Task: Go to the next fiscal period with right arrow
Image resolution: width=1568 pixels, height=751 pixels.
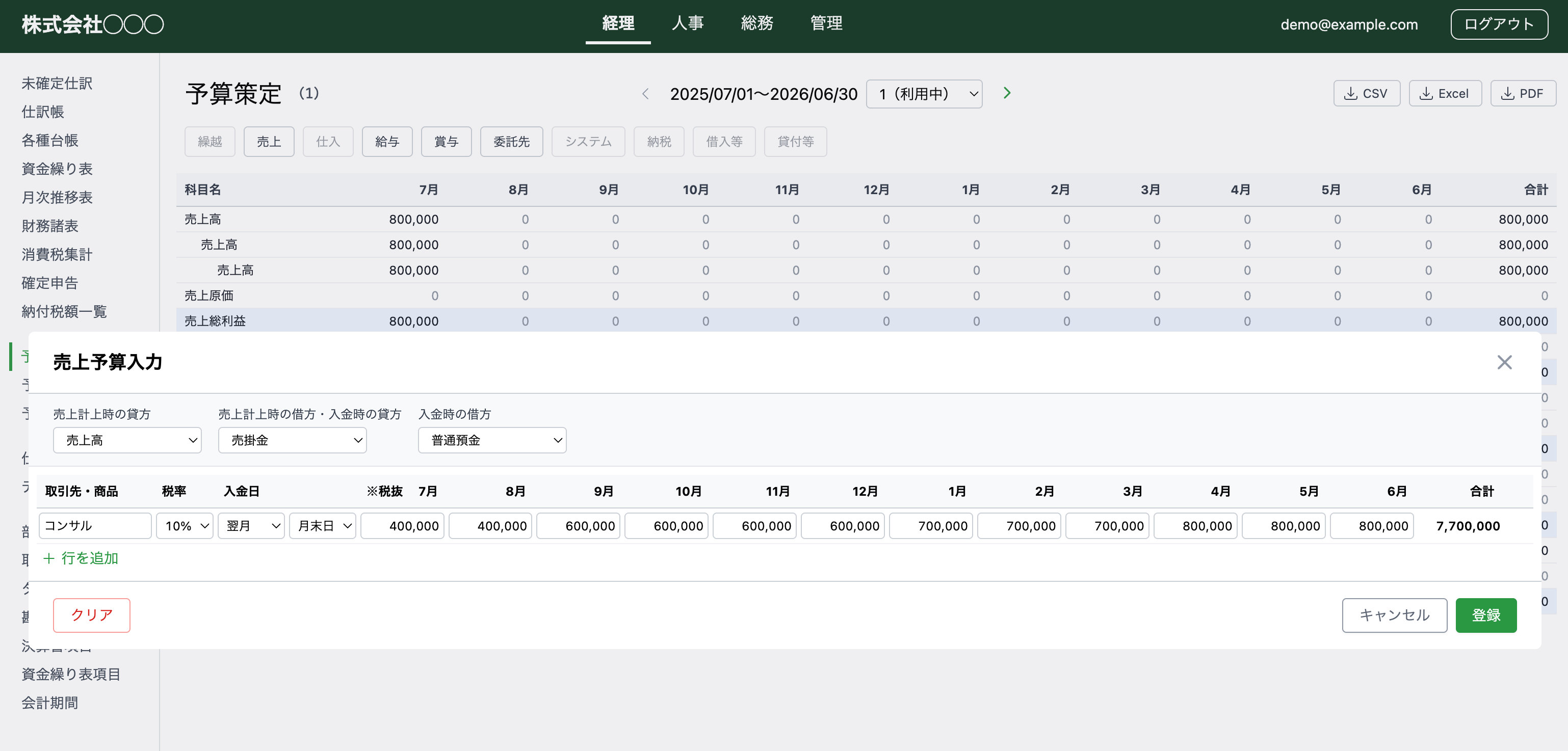Action: tap(1007, 93)
